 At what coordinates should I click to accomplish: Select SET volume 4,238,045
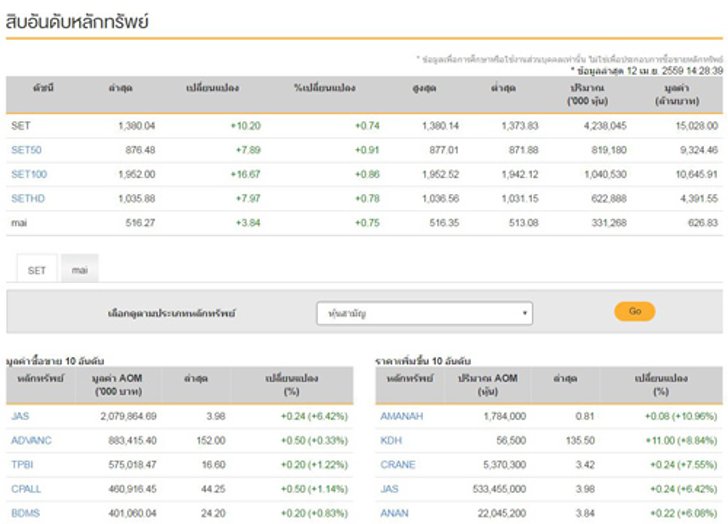pos(605,126)
